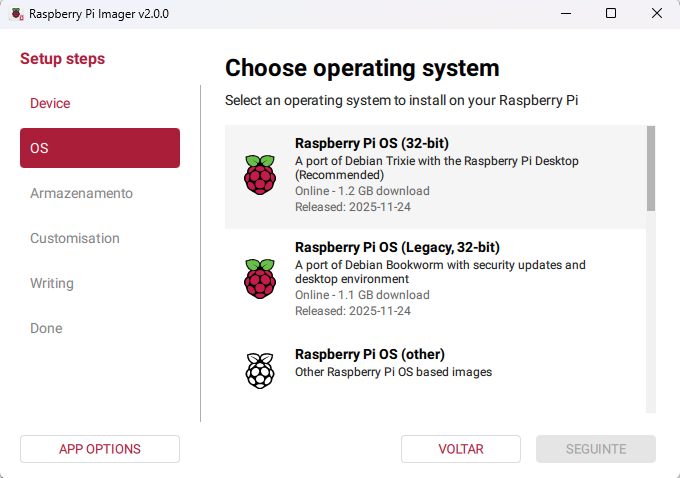Open the Armazenamento step
The image size is (680, 478).
(81, 193)
